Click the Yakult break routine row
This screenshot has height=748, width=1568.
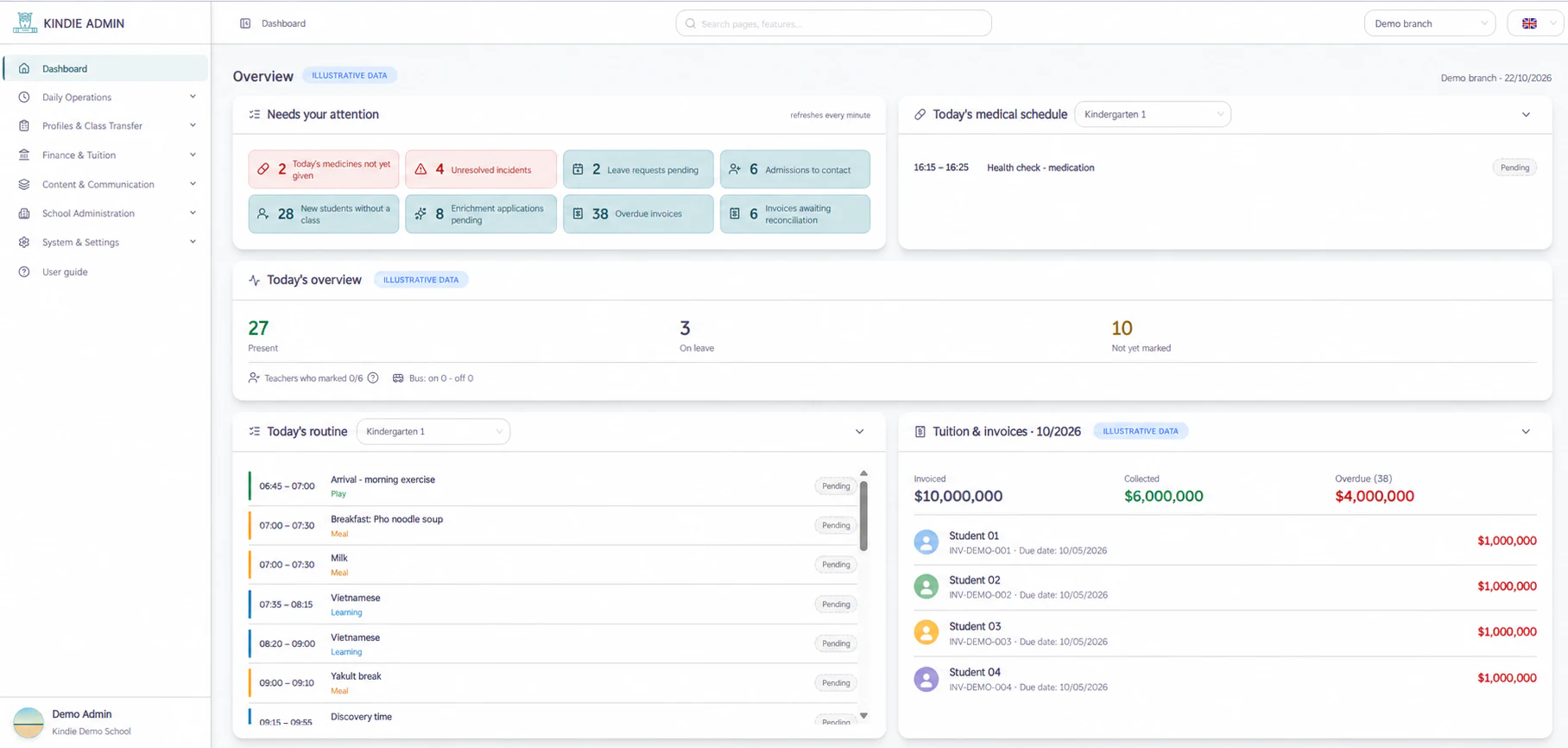click(x=553, y=683)
